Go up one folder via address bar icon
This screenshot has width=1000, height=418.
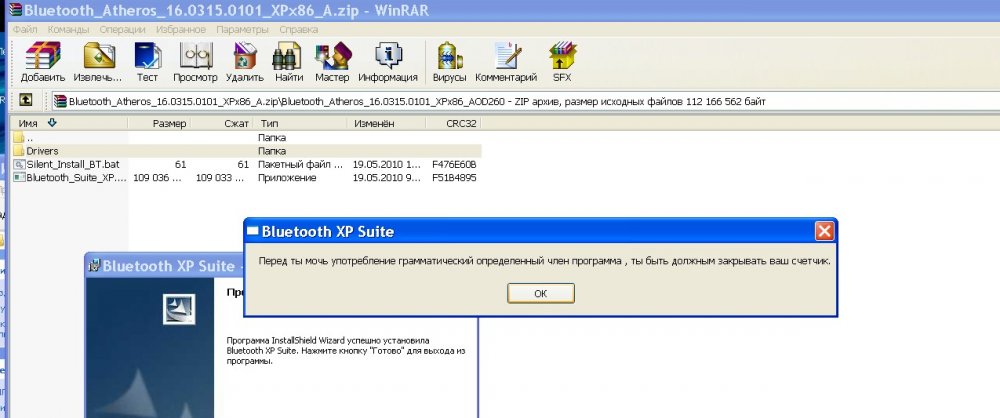pyautogui.click(x=26, y=100)
